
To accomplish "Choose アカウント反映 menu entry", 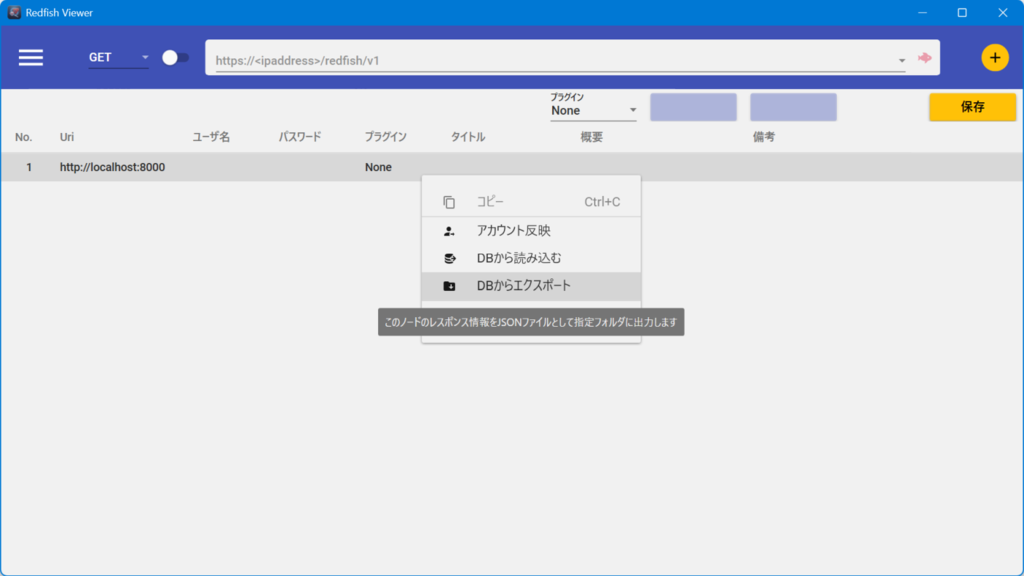I will pos(531,231).
